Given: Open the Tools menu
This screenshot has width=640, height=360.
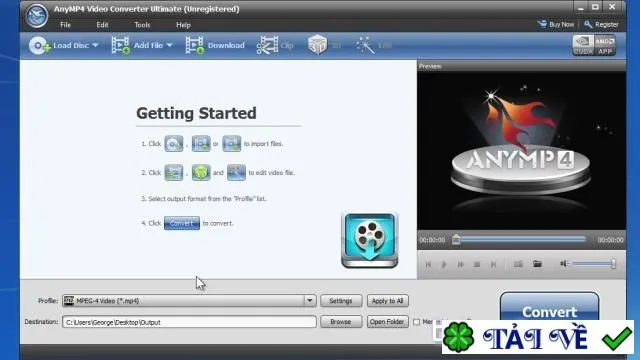Looking at the screenshot, I should (x=142, y=25).
